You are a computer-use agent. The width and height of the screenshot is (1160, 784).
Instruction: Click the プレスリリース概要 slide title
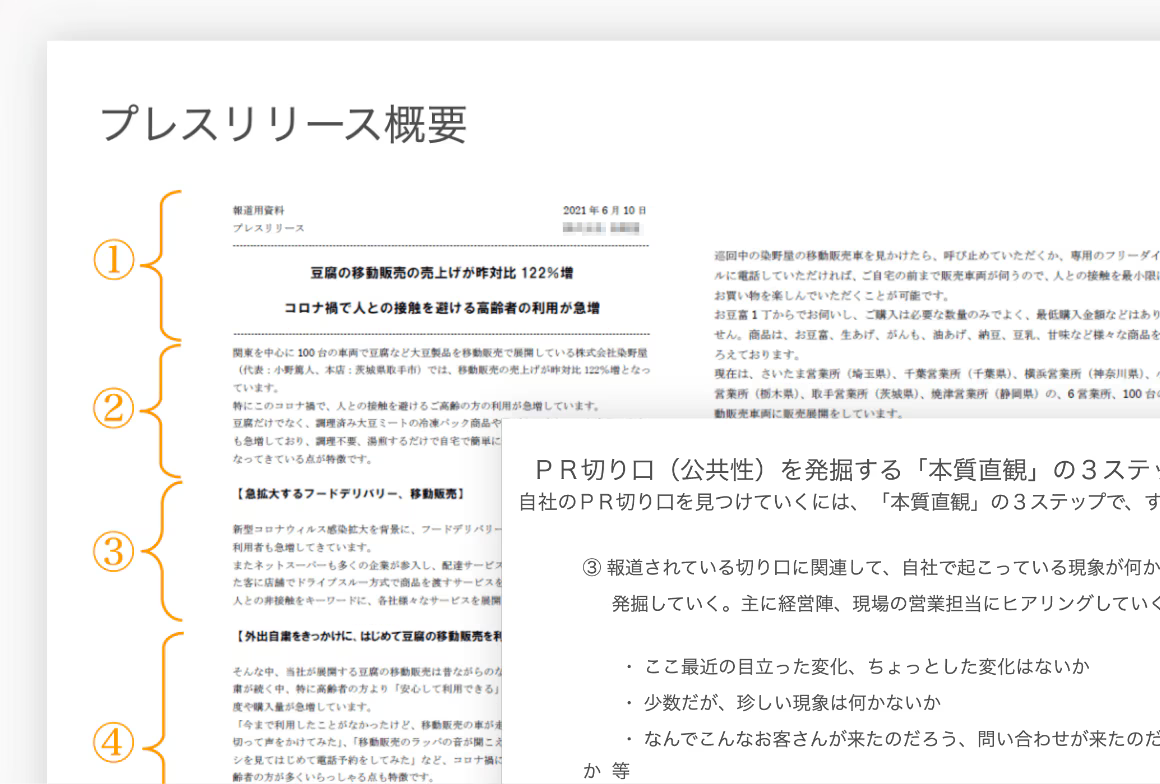pos(283,124)
